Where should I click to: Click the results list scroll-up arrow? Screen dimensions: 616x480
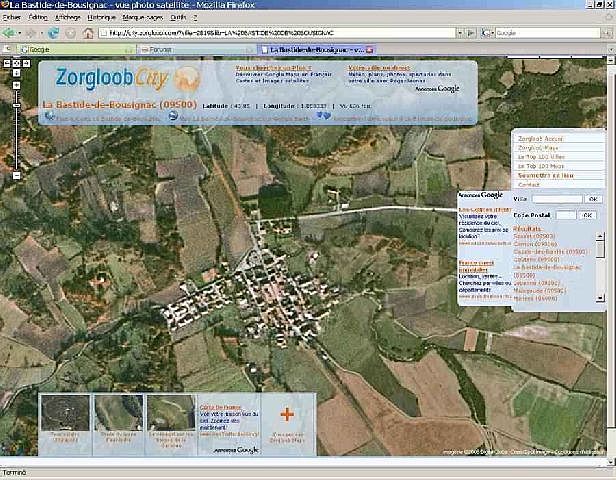[600, 236]
